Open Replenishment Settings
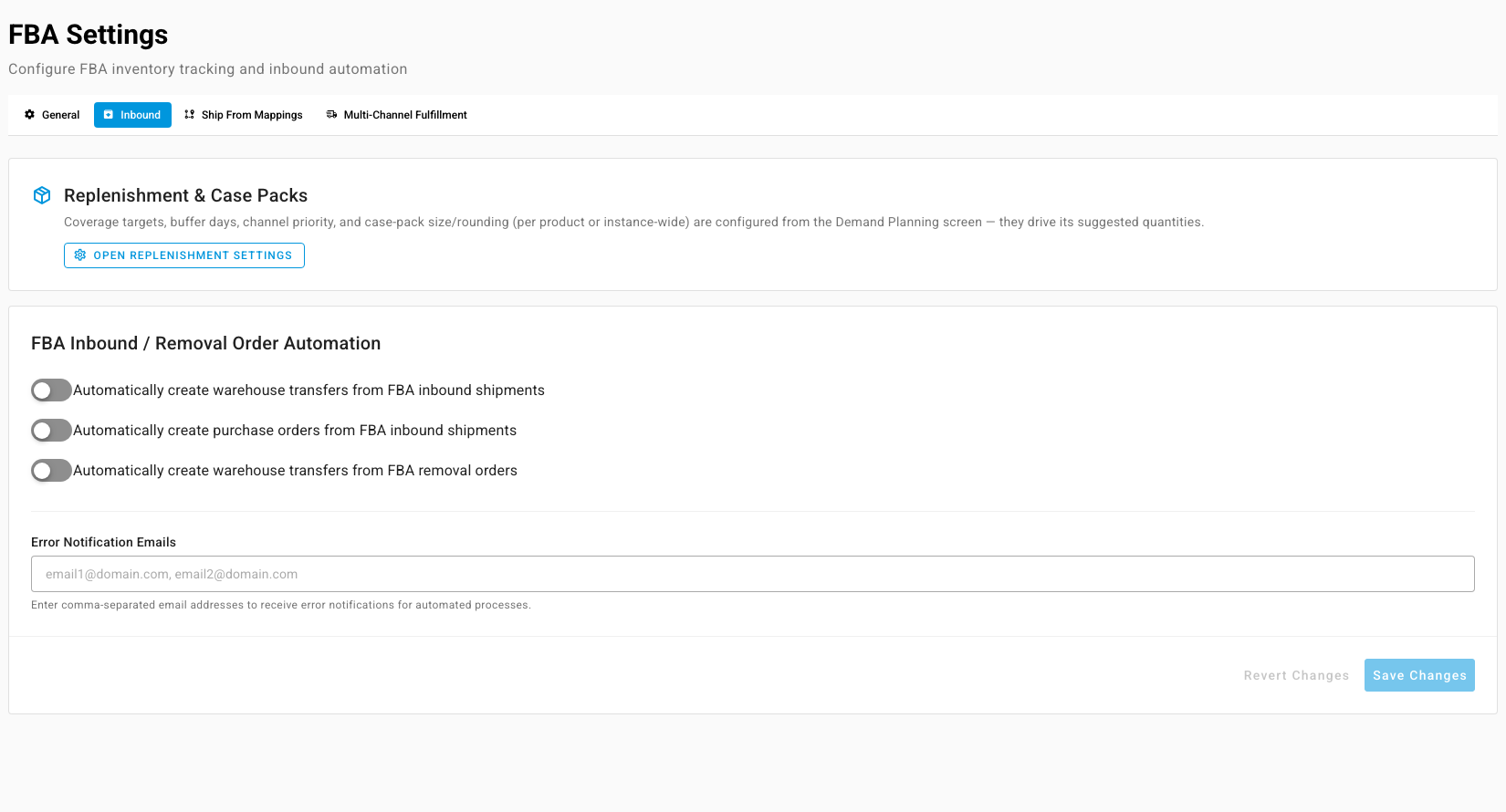The height and width of the screenshot is (812, 1506). pyautogui.click(x=184, y=255)
